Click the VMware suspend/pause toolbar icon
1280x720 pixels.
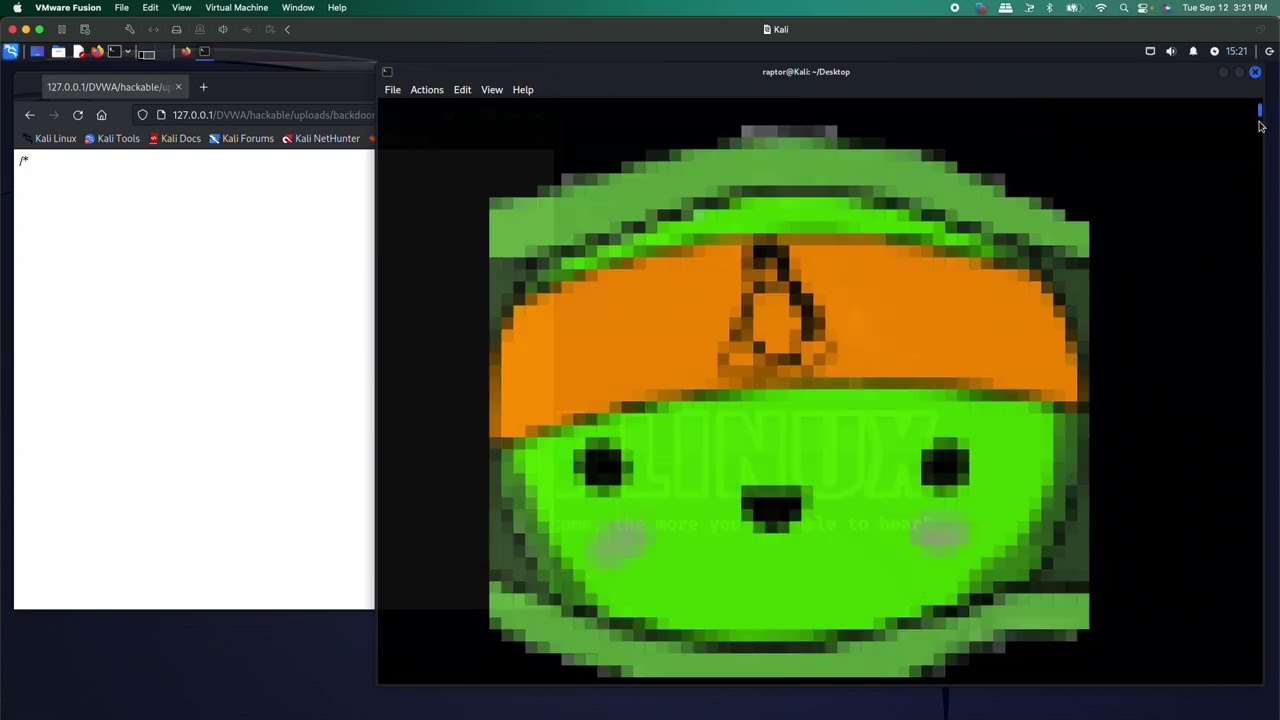click(62, 29)
